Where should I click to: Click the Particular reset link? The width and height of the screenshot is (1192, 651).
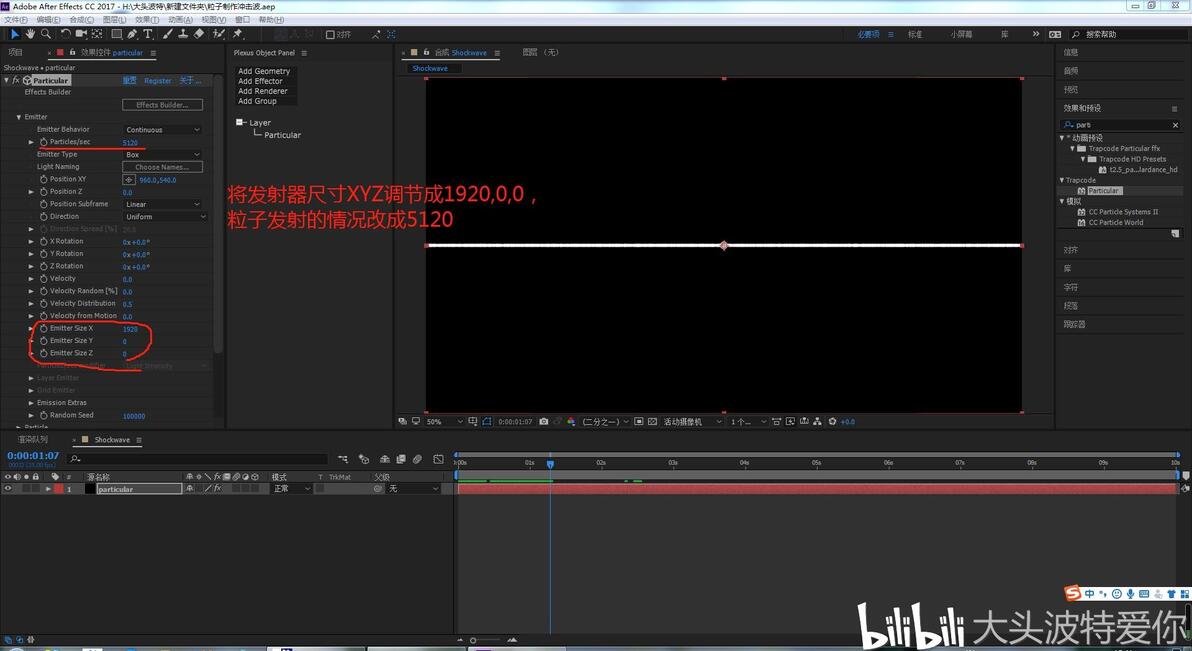pyautogui.click(x=130, y=81)
